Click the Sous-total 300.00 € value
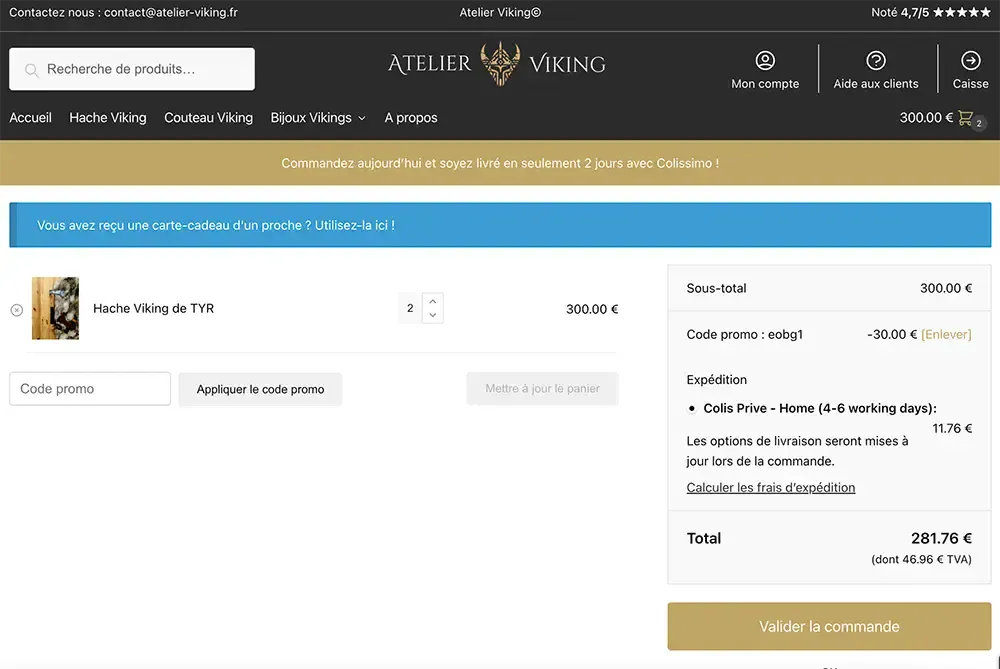Image resolution: width=1000 pixels, height=669 pixels. [x=946, y=288]
